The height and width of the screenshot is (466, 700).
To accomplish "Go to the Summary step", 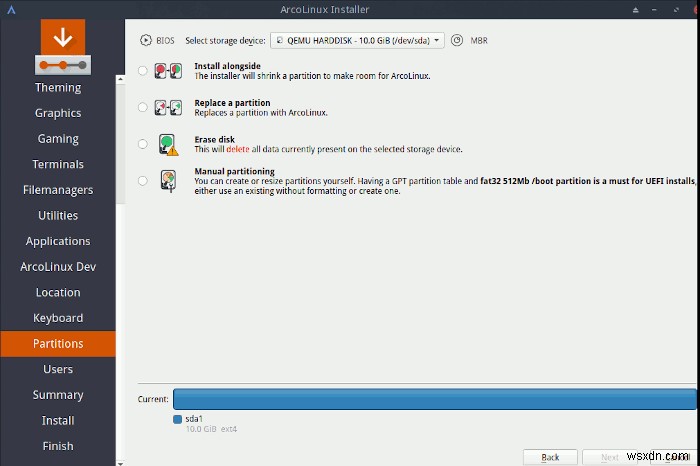I will tap(58, 395).
